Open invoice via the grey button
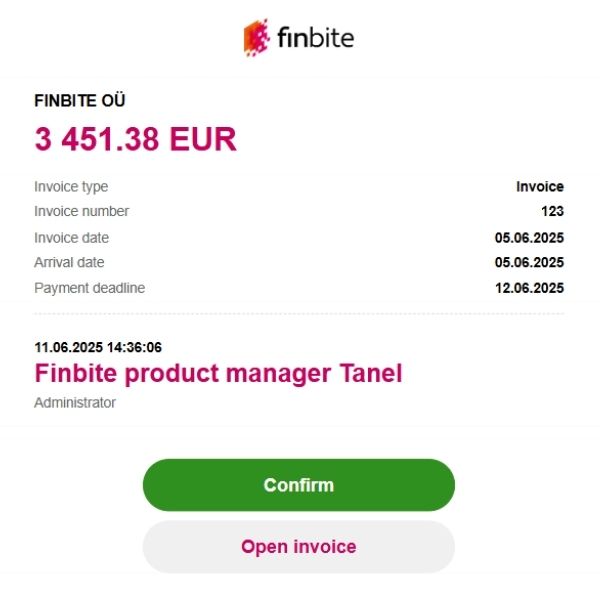Viewport: 600px width, 600px height. [298, 547]
